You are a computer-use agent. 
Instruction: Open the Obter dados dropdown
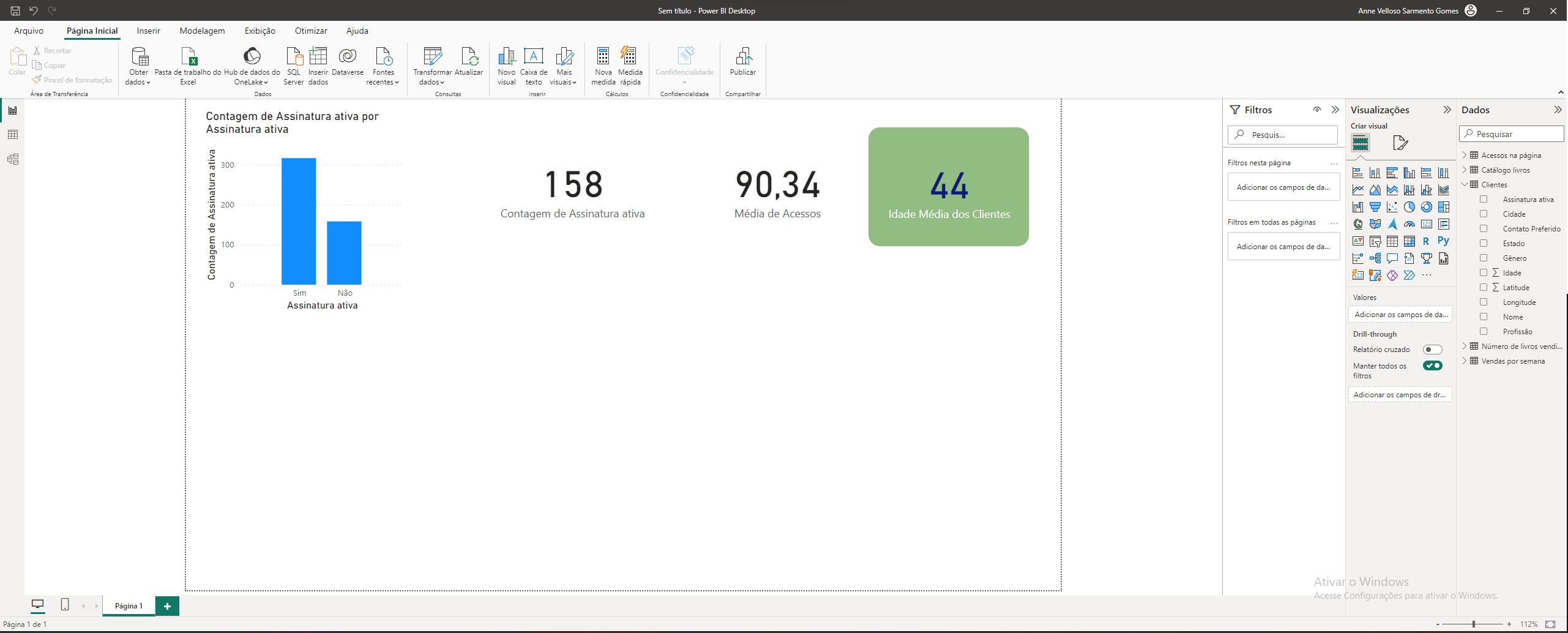138,66
